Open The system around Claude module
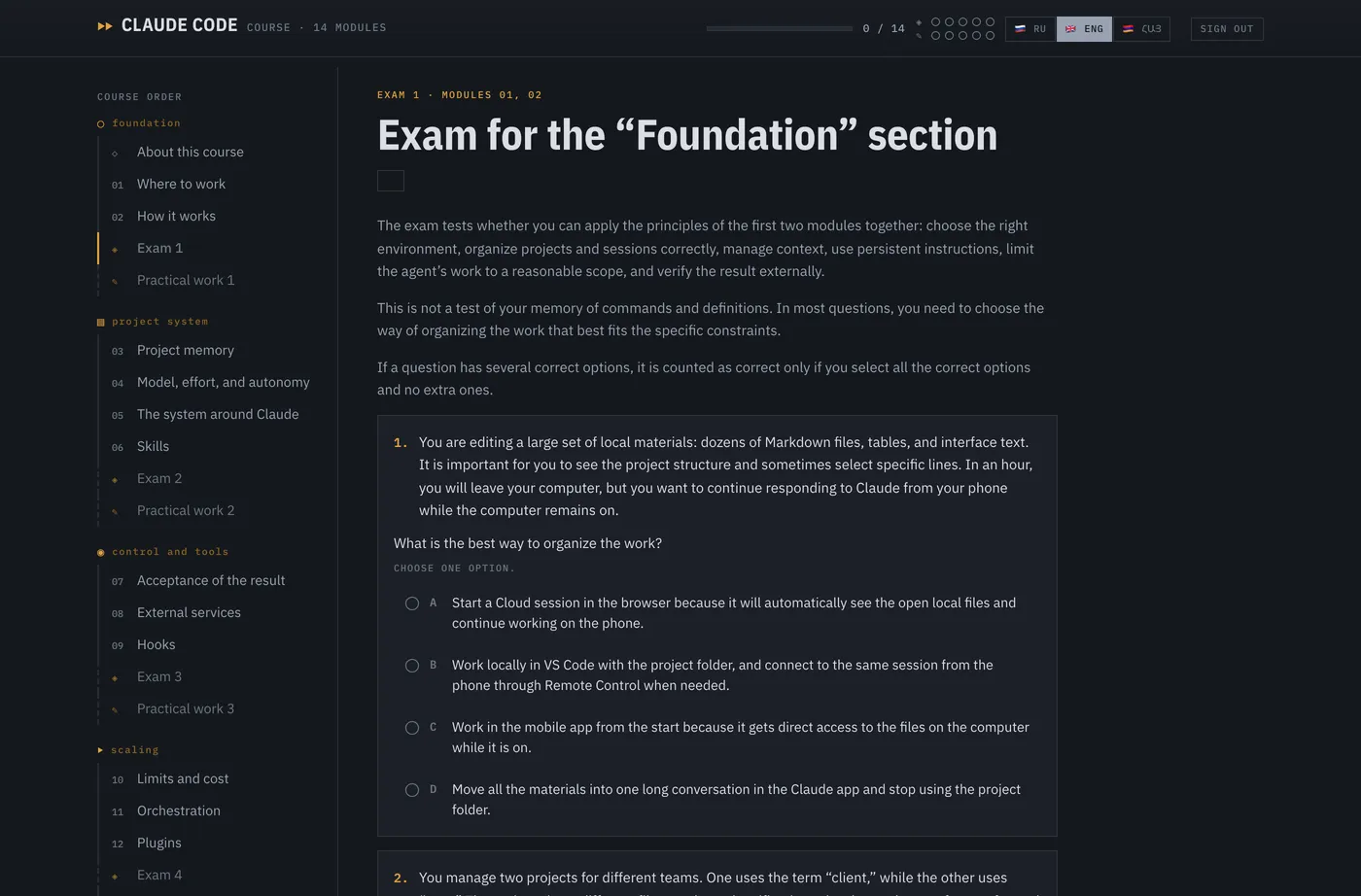 [x=218, y=414]
